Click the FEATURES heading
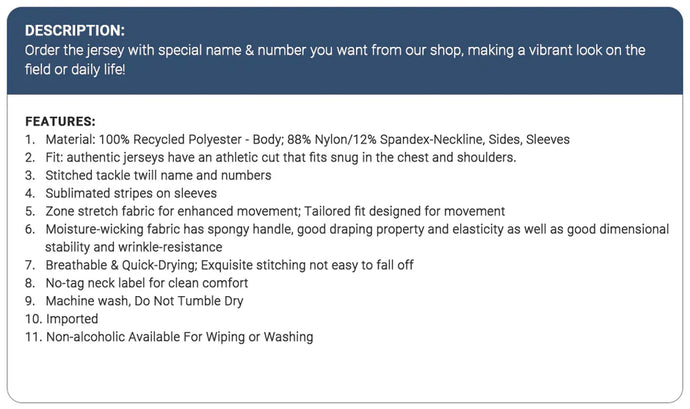 pos(60,120)
